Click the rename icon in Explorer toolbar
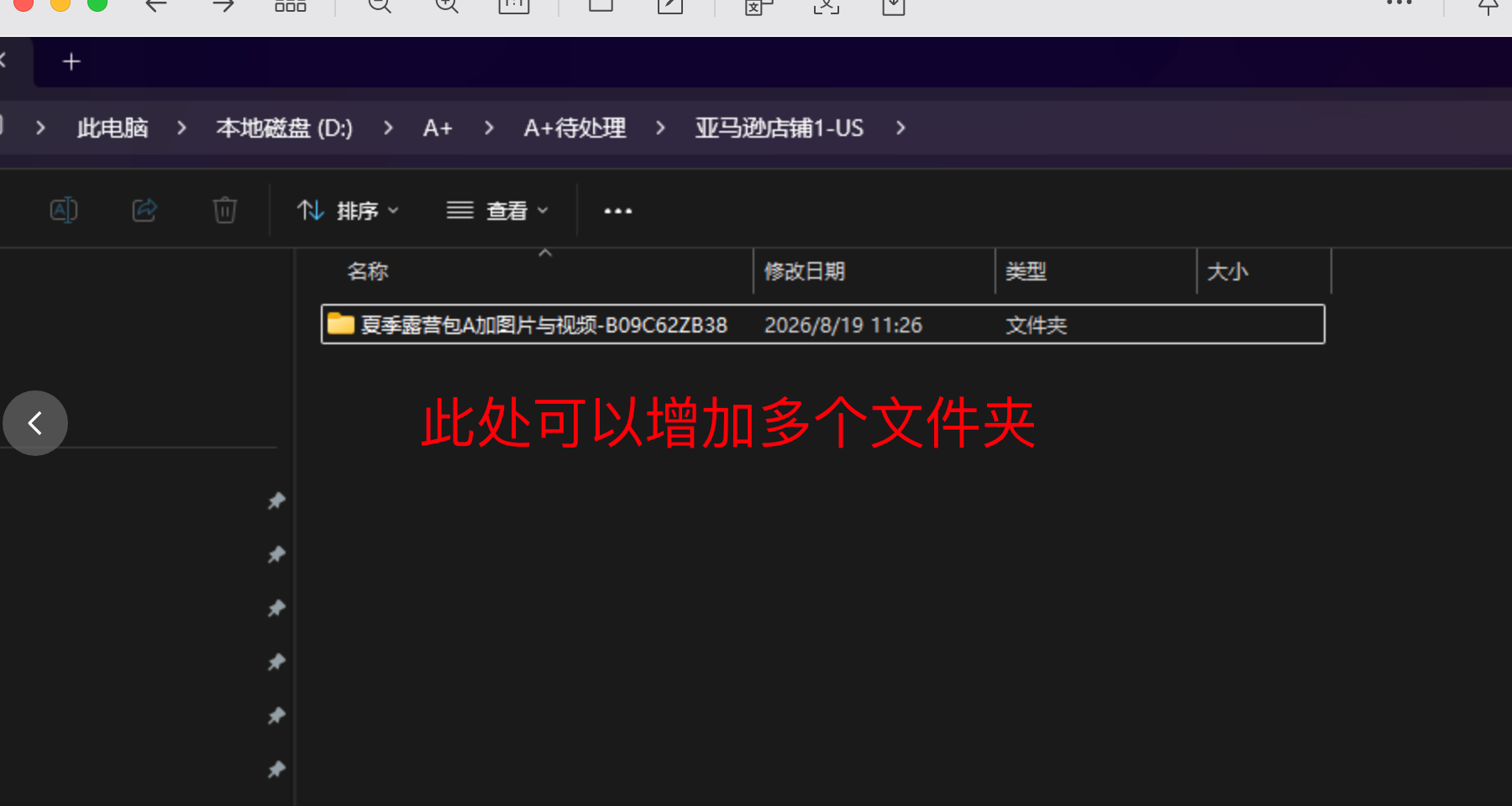Screen dimensions: 1512x806 pos(64,210)
